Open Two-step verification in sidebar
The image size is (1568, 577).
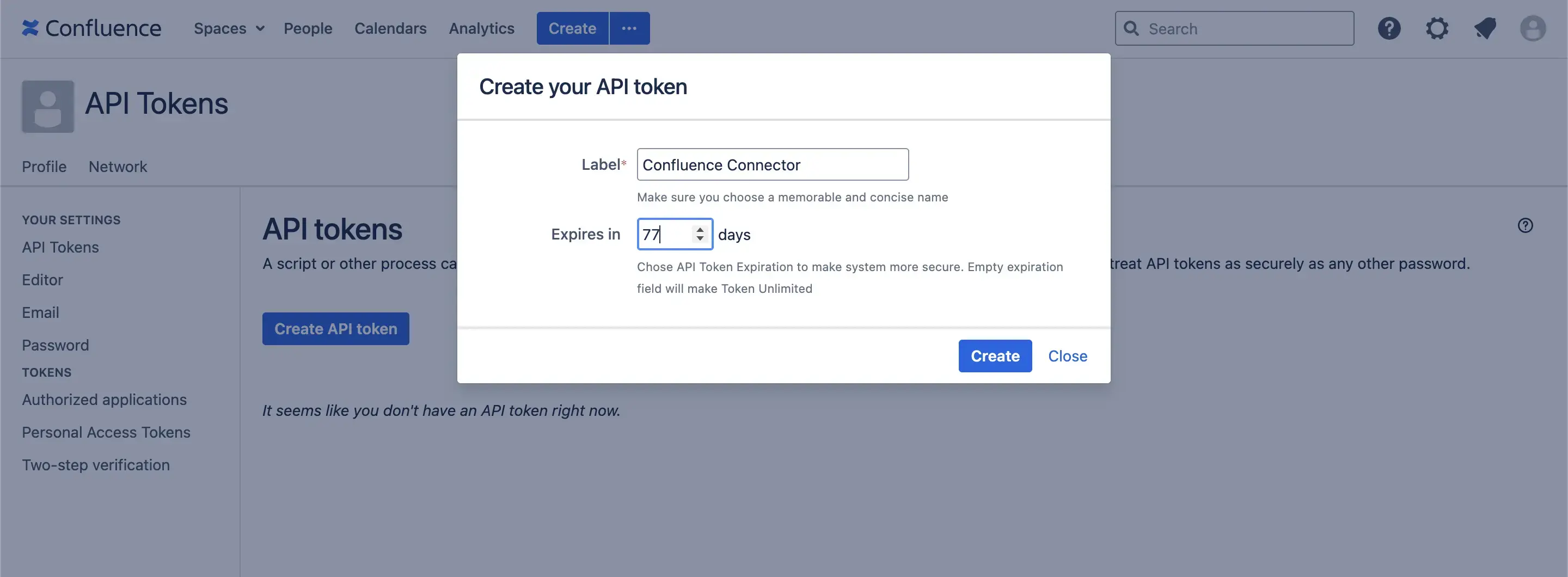coord(96,465)
